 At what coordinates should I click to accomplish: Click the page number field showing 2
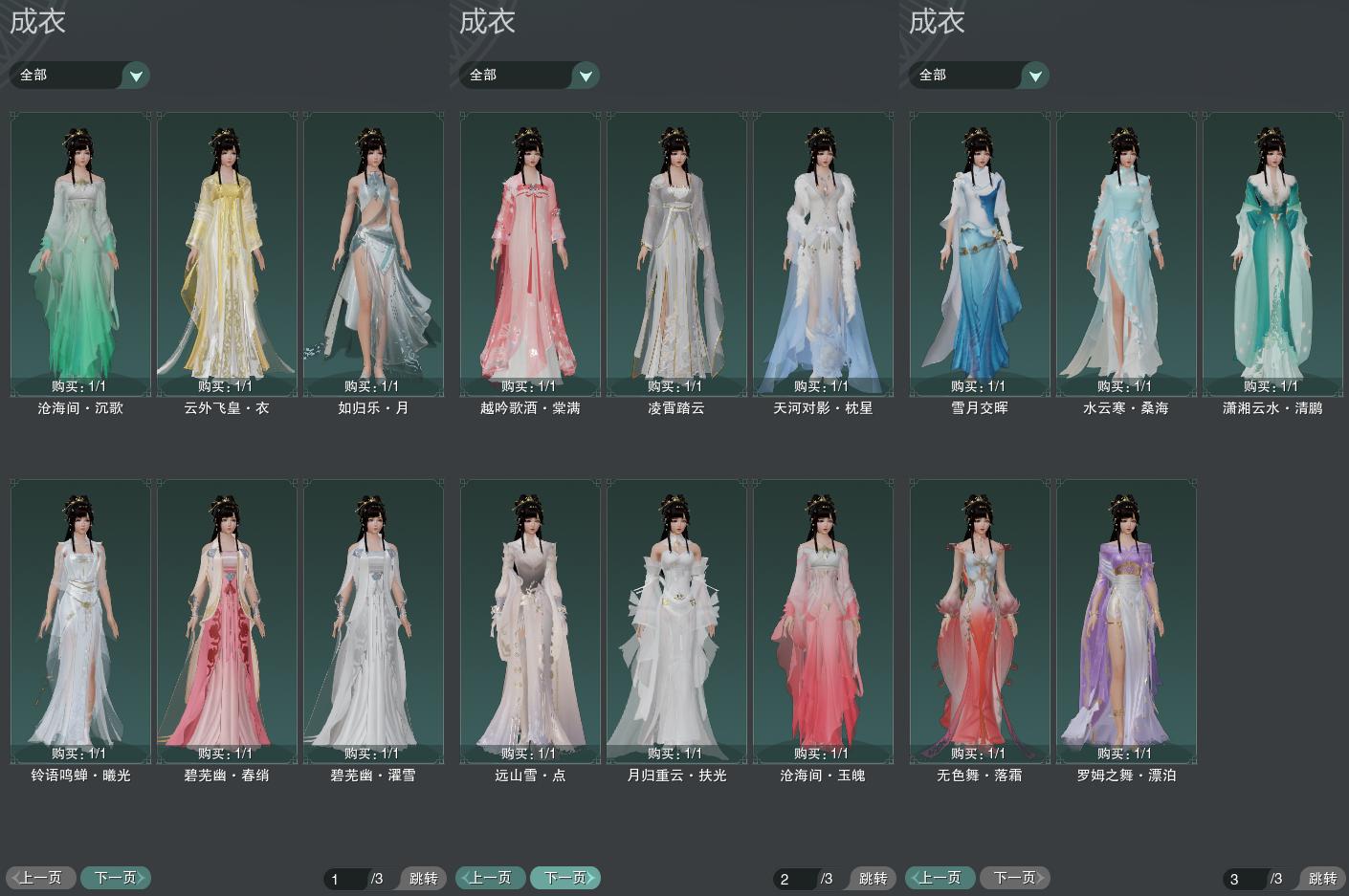795,879
